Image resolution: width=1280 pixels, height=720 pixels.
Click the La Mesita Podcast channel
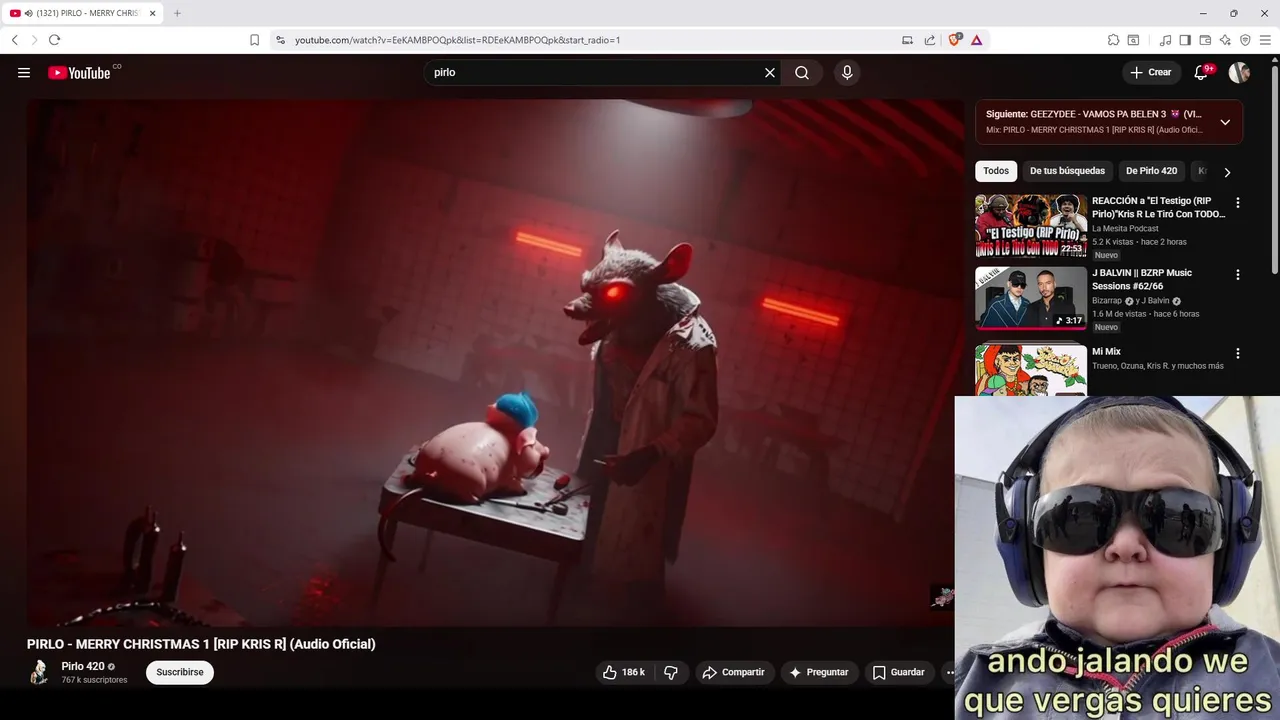[x=1125, y=228]
